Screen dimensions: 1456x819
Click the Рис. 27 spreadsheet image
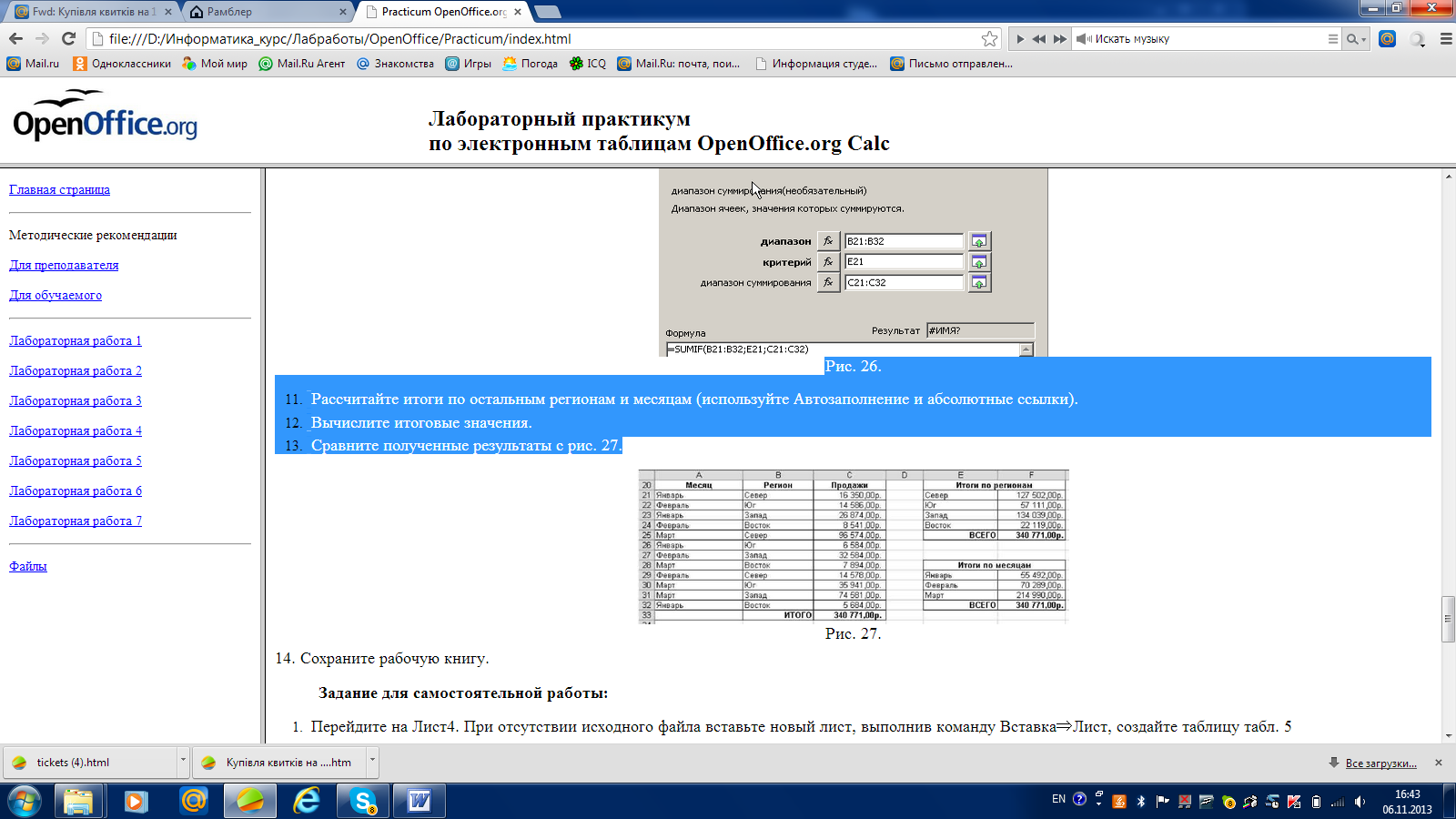point(853,546)
